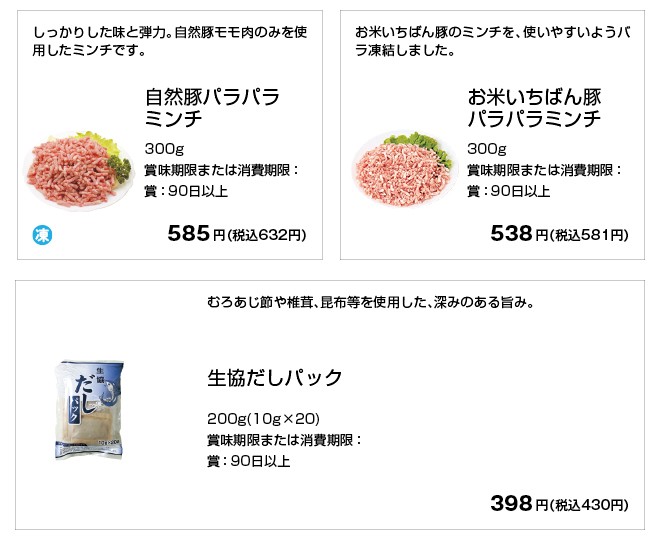Click the tax-included price 税込632円
Screen dimensions: 660x541
click(x=268, y=236)
